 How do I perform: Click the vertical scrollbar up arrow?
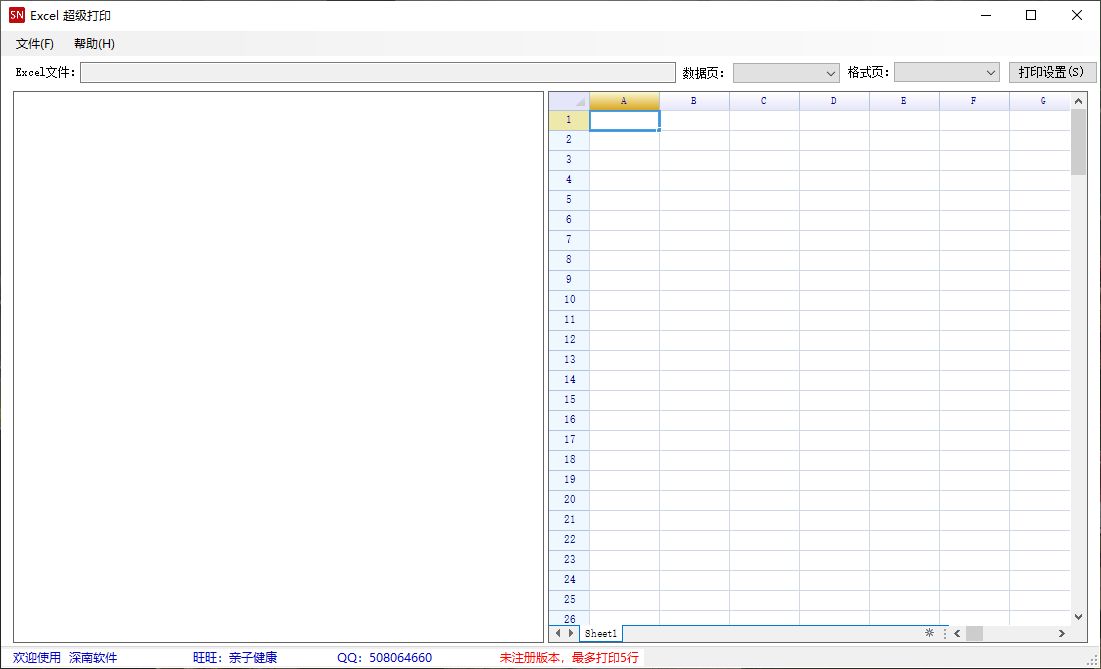click(1079, 101)
